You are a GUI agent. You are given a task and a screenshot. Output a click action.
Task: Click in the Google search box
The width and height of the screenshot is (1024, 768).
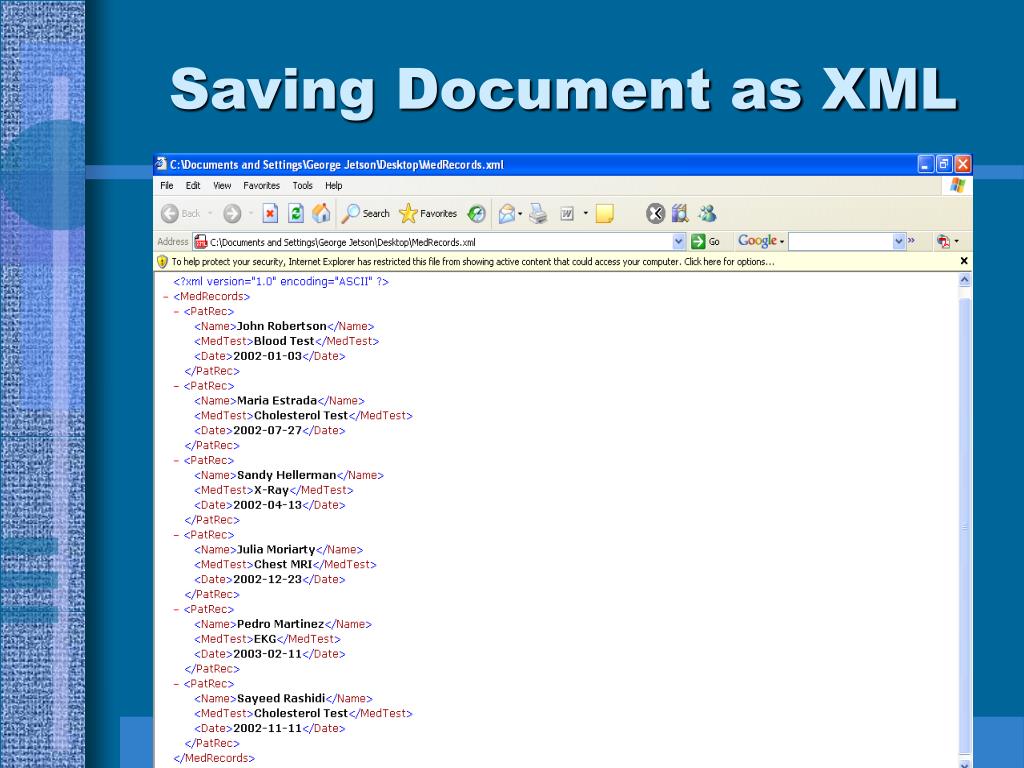click(x=840, y=242)
